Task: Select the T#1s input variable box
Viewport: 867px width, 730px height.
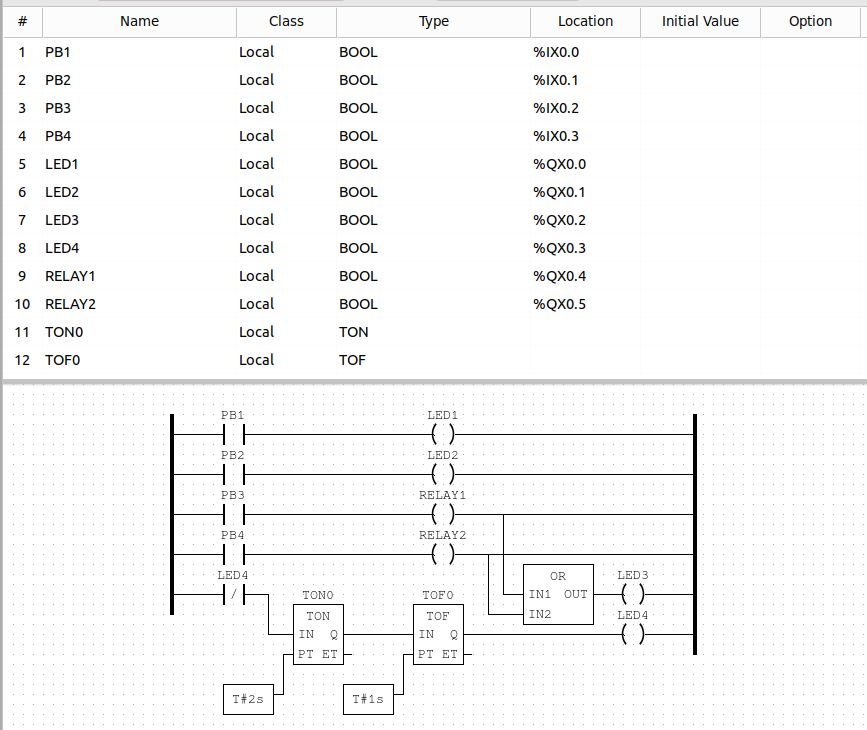Action: point(368,700)
